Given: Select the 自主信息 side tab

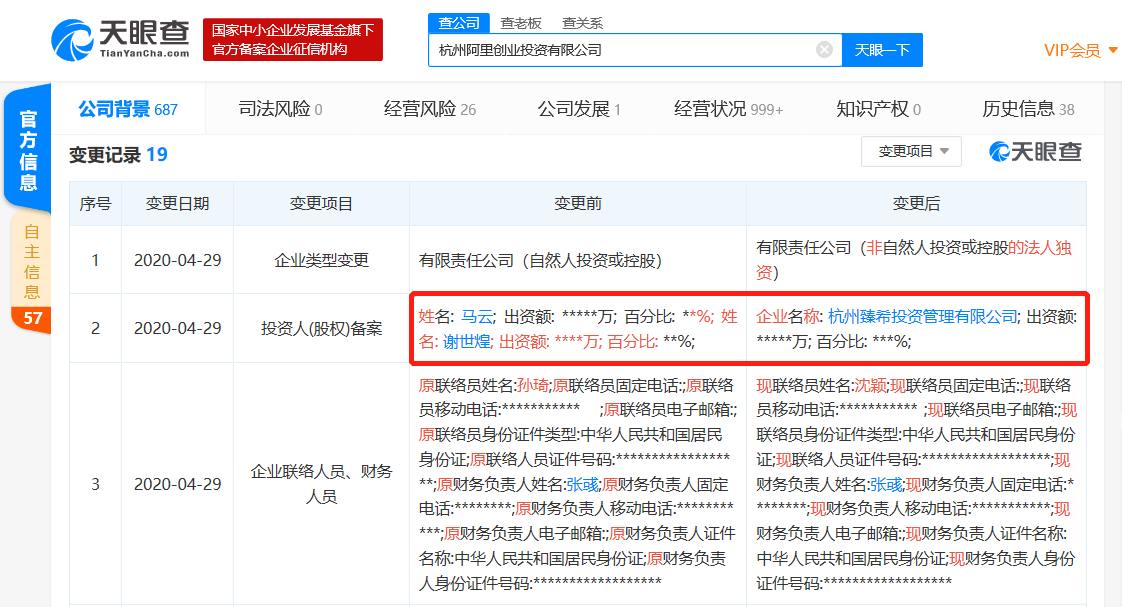Looking at the screenshot, I should [32, 260].
